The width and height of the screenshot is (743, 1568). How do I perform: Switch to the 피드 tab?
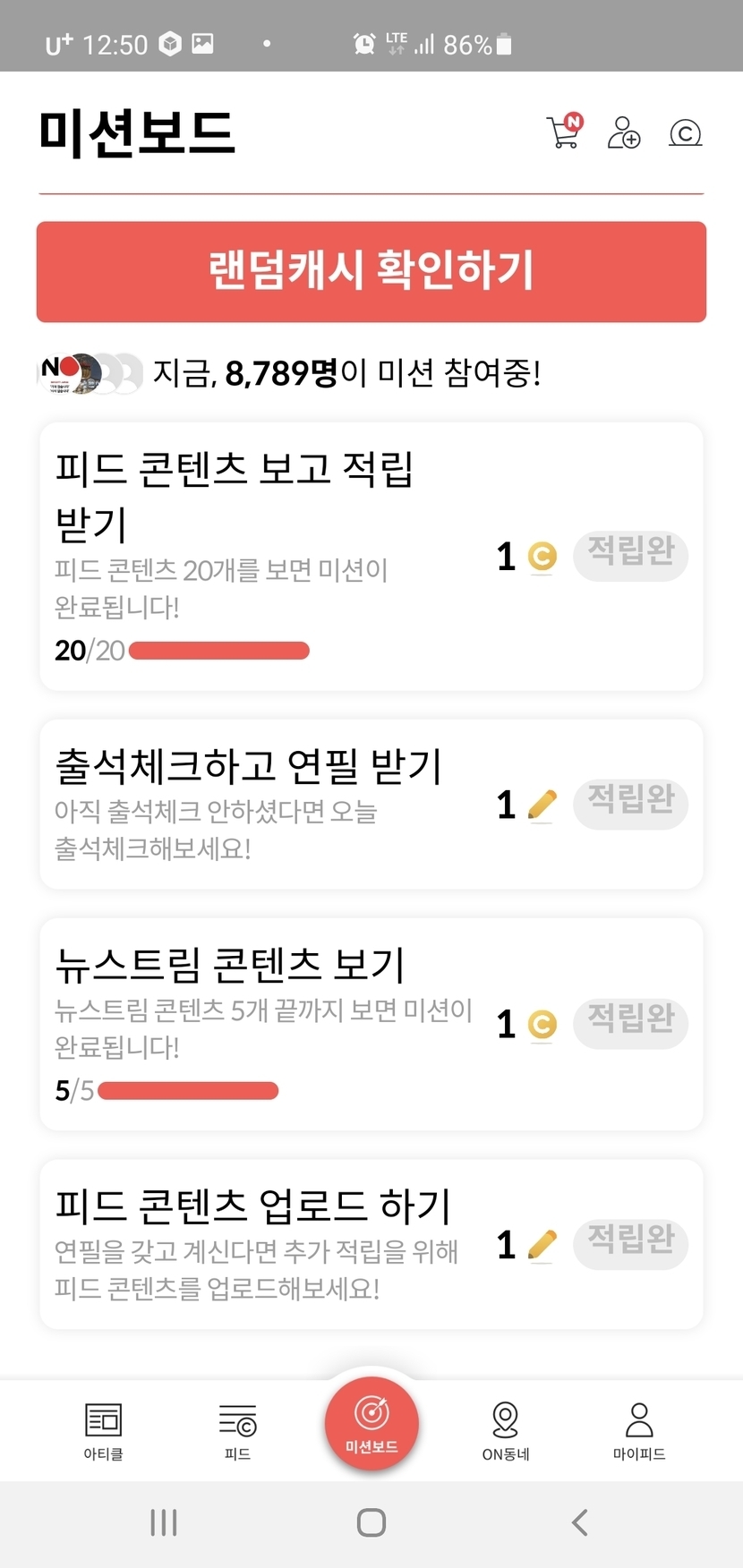(237, 1430)
